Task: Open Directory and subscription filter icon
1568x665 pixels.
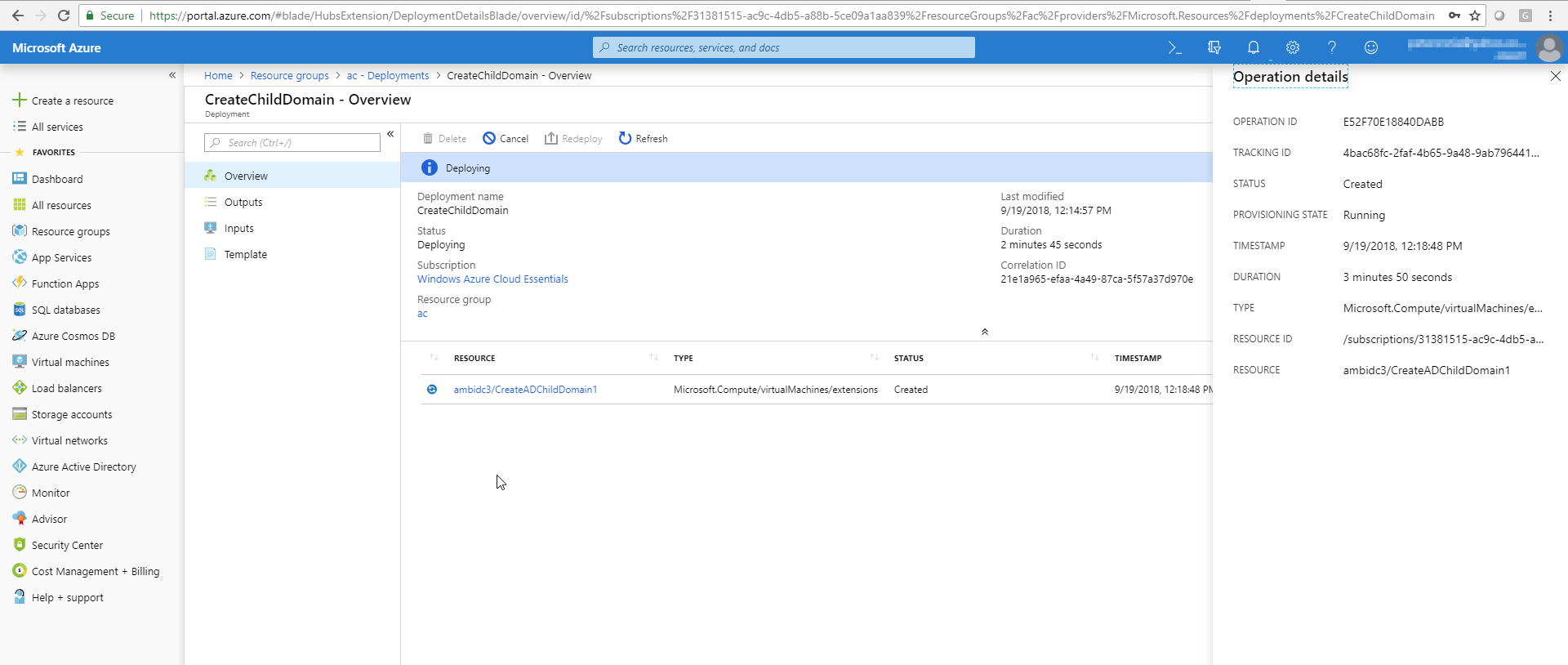Action: [1214, 47]
